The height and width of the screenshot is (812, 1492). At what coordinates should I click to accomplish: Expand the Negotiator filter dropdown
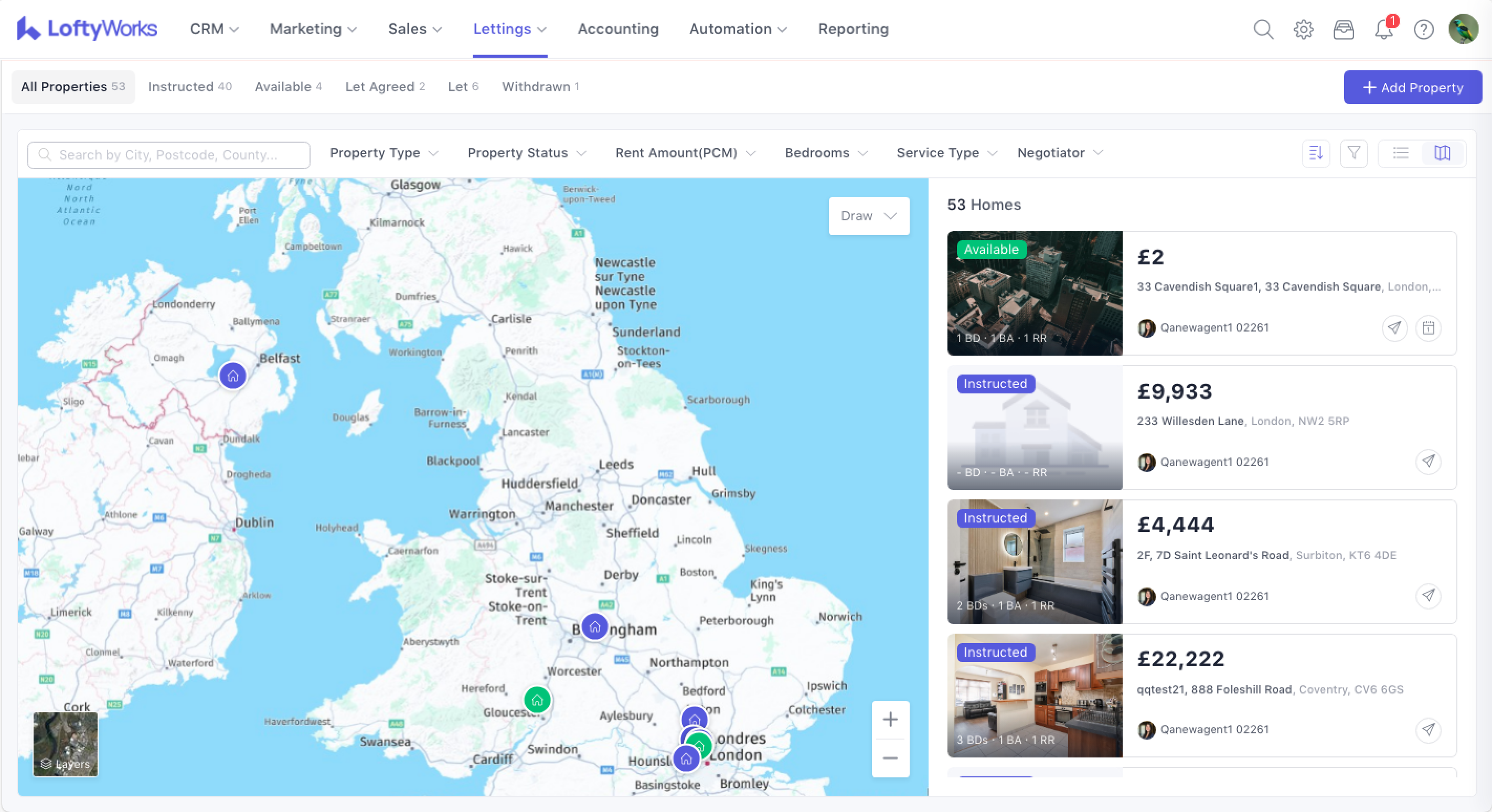click(1059, 154)
